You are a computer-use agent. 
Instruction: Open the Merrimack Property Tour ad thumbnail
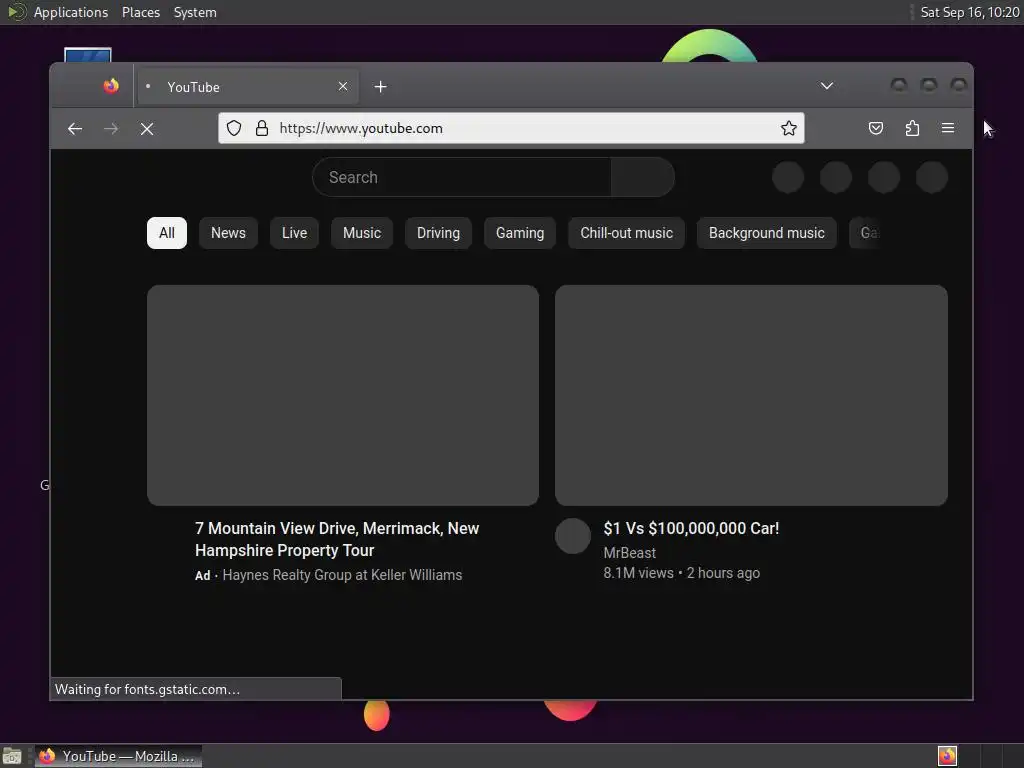[x=343, y=395]
